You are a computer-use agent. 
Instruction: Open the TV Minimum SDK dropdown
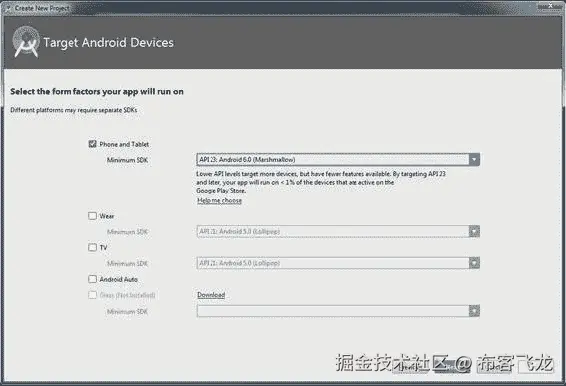[x=338, y=263]
